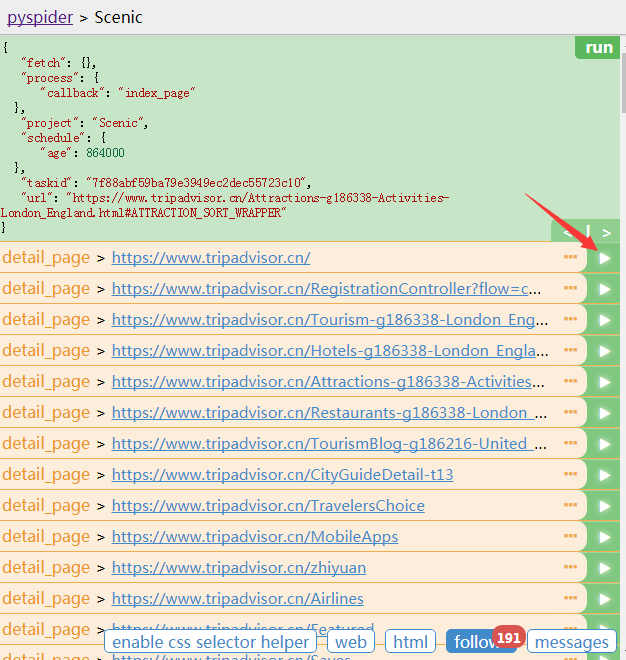Viewport: 626px width, 660px height.
Task: Expand details dots on CityGuideDetail-t13 row
Action: [x=570, y=474]
